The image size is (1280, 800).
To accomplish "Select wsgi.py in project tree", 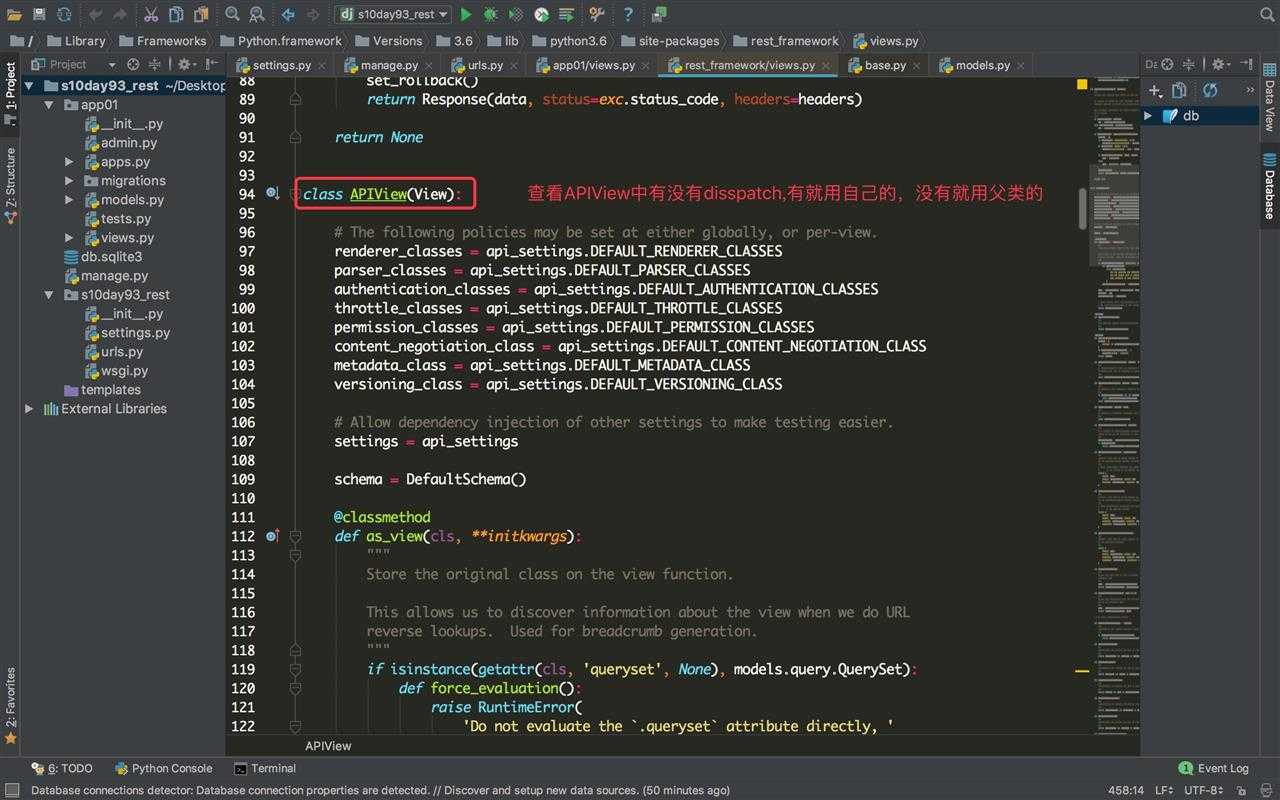I will [116, 371].
